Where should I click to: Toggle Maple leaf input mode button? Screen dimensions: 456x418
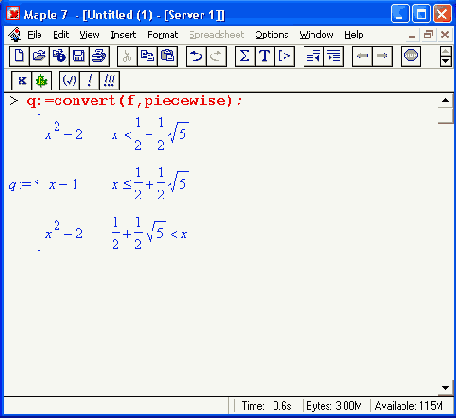[42, 80]
